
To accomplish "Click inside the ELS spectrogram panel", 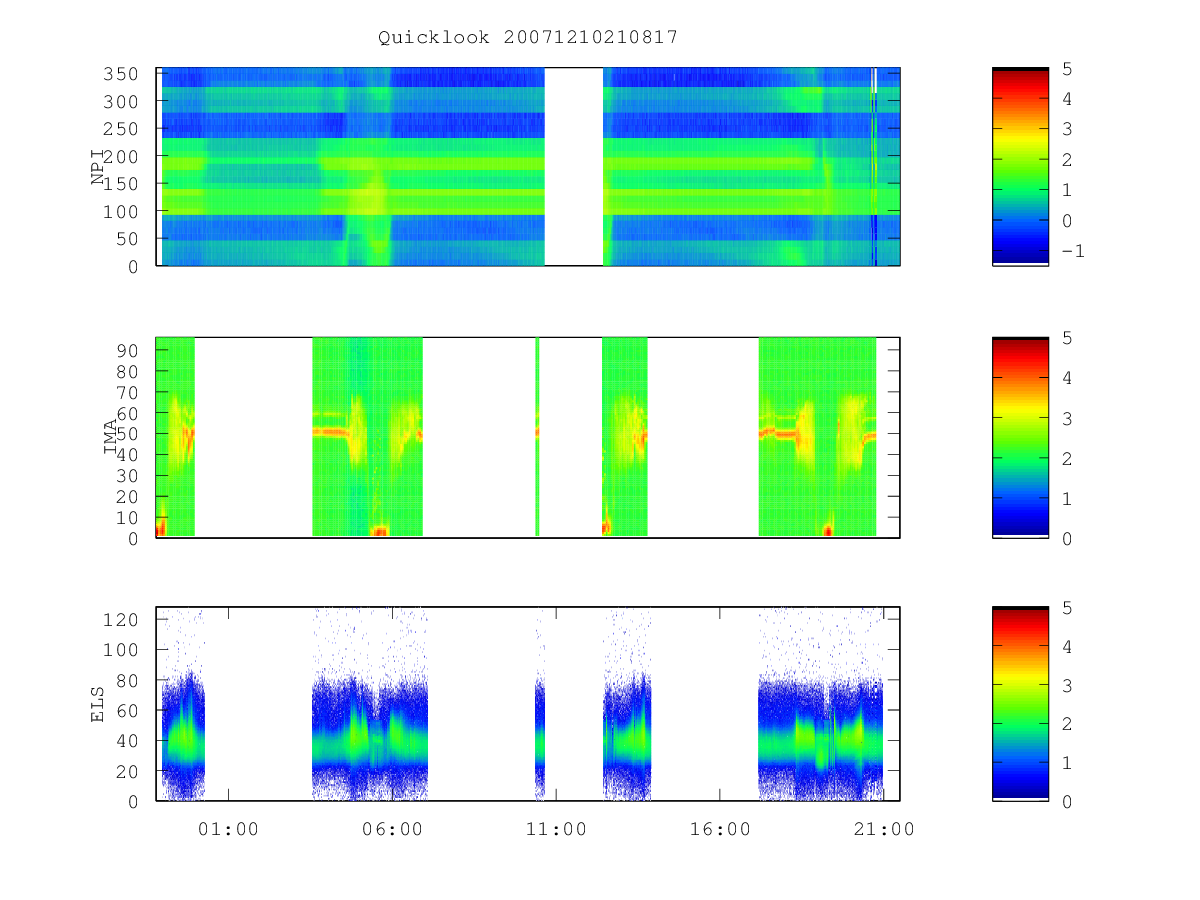I will 528,704.
